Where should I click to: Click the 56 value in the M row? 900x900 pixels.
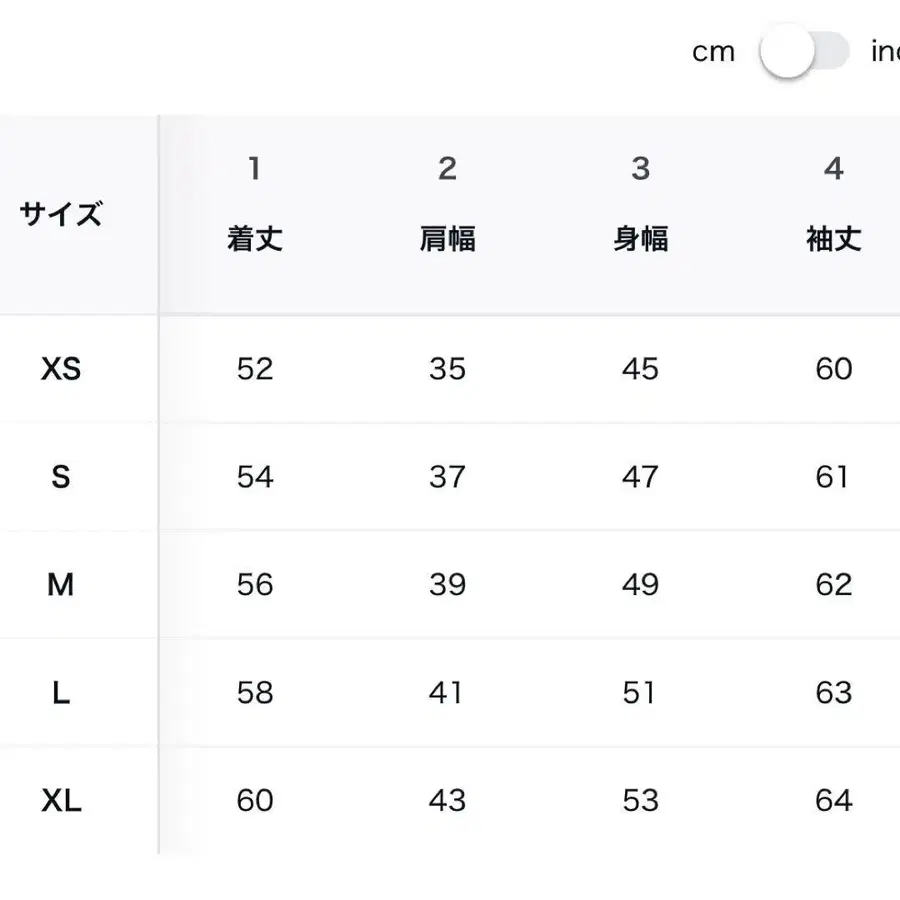tap(253, 585)
